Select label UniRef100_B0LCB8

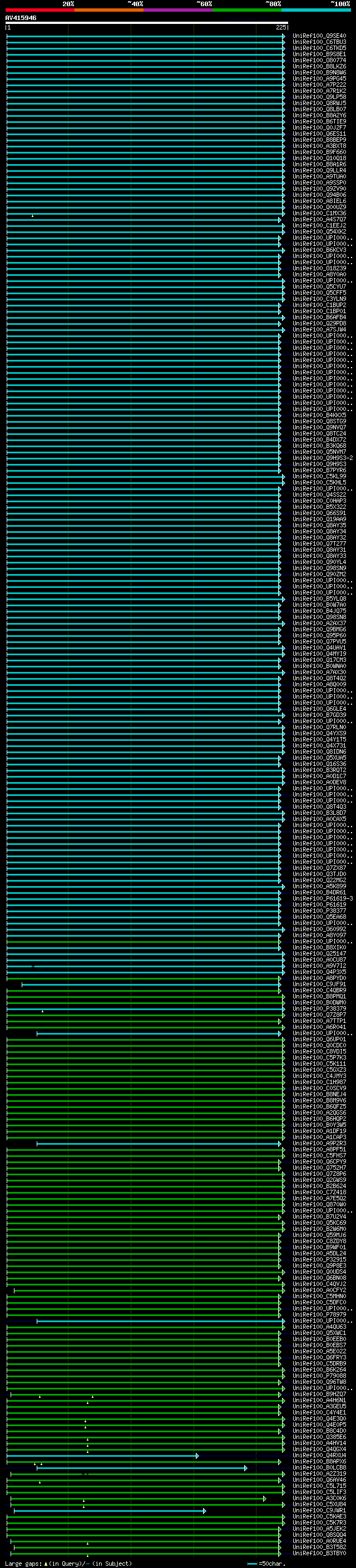click(319, 1467)
